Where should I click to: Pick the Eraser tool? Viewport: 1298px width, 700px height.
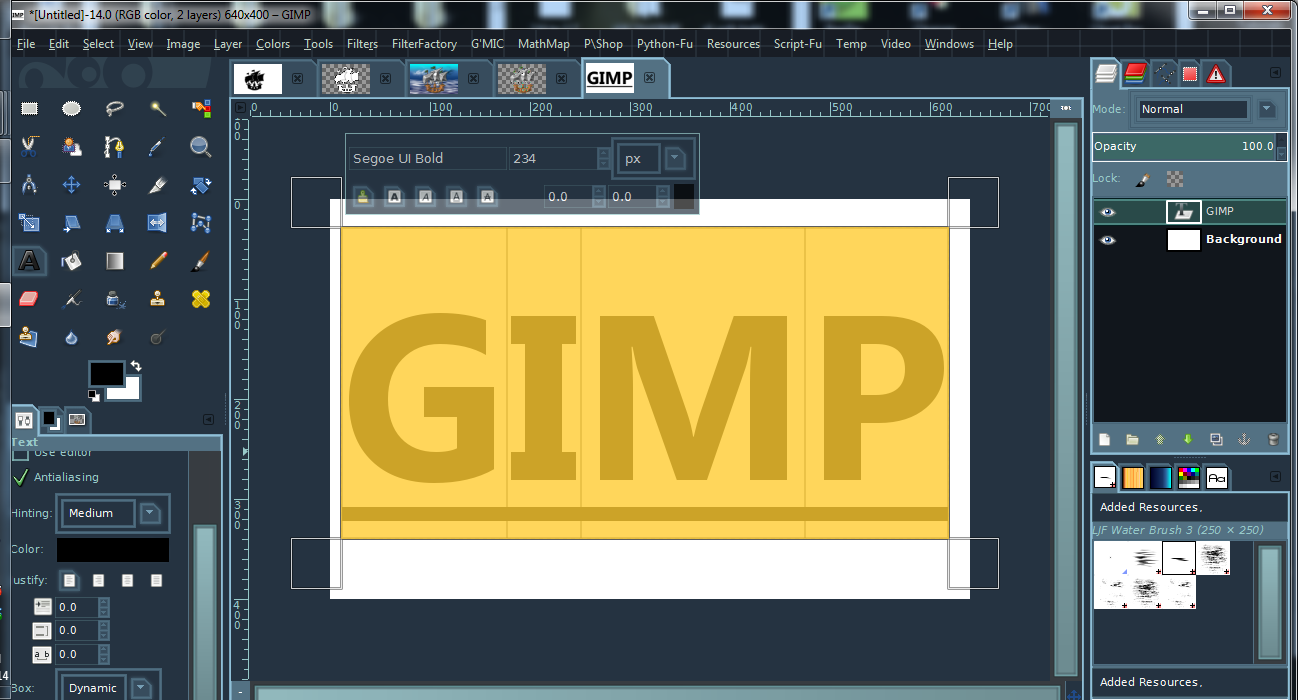(30, 299)
